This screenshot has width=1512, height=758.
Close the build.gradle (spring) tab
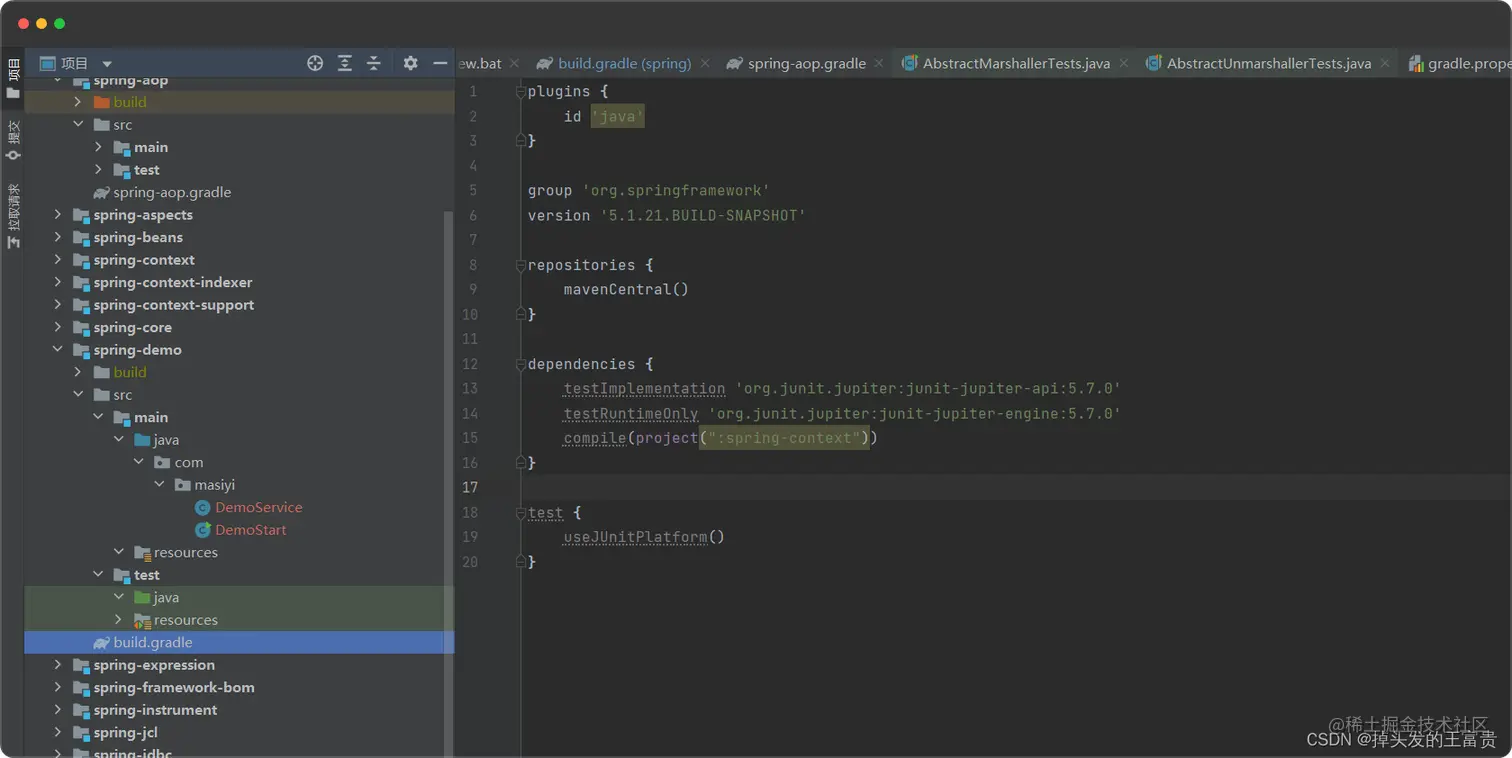click(705, 63)
